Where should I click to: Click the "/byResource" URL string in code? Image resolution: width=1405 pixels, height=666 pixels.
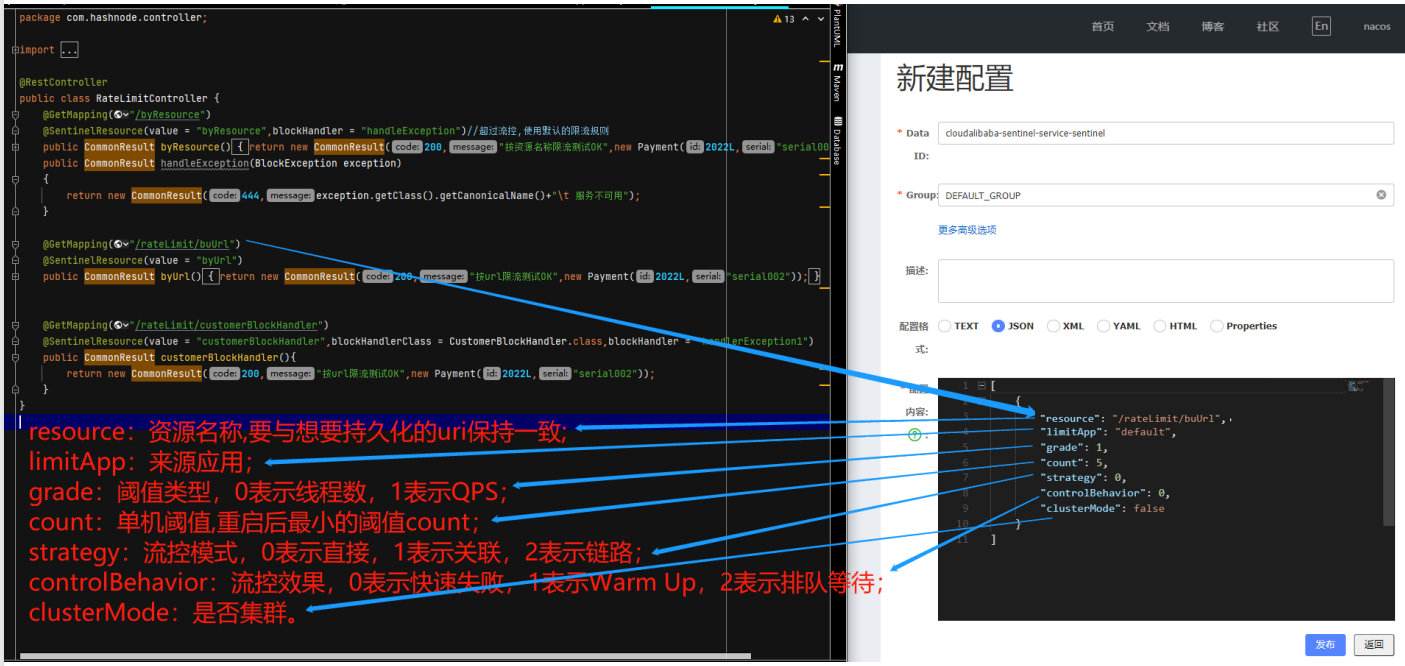pos(169,115)
